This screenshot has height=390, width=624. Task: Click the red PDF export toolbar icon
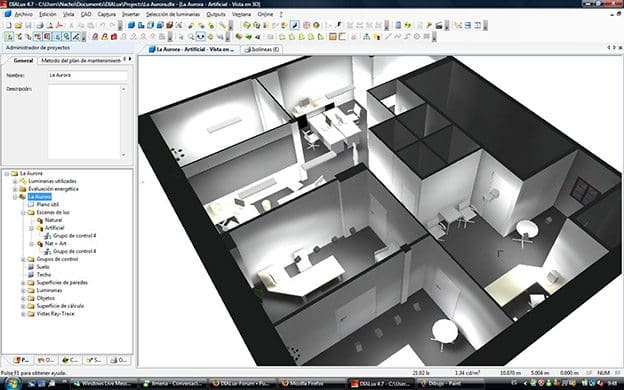coord(59,25)
